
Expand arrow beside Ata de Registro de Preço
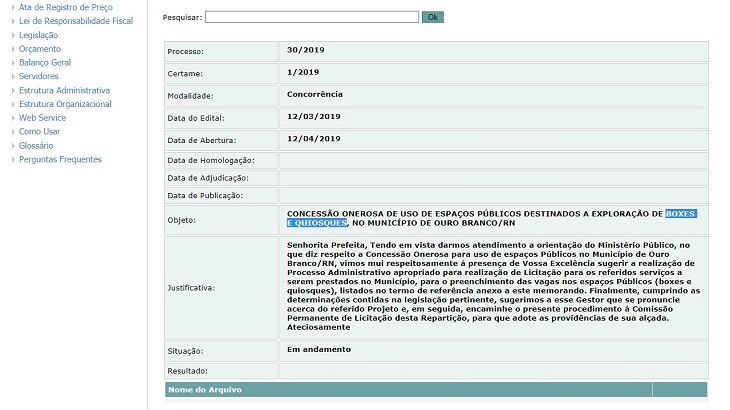(x=13, y=7)
